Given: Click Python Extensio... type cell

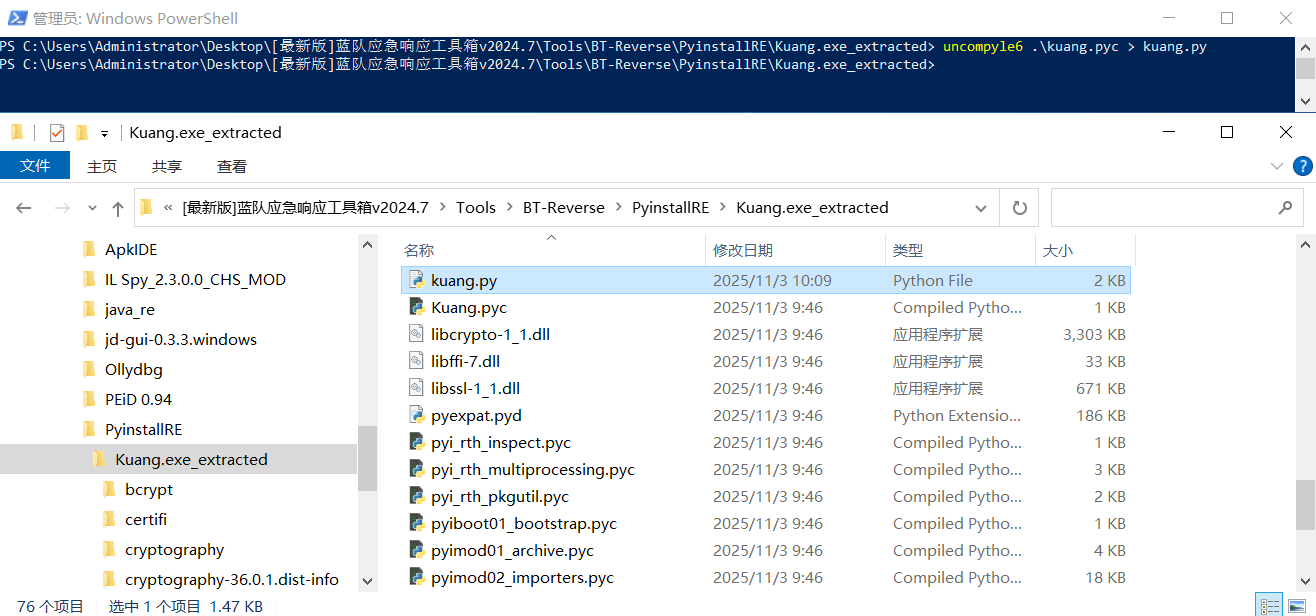Looking at the screenshot, I should pos(956,416).
